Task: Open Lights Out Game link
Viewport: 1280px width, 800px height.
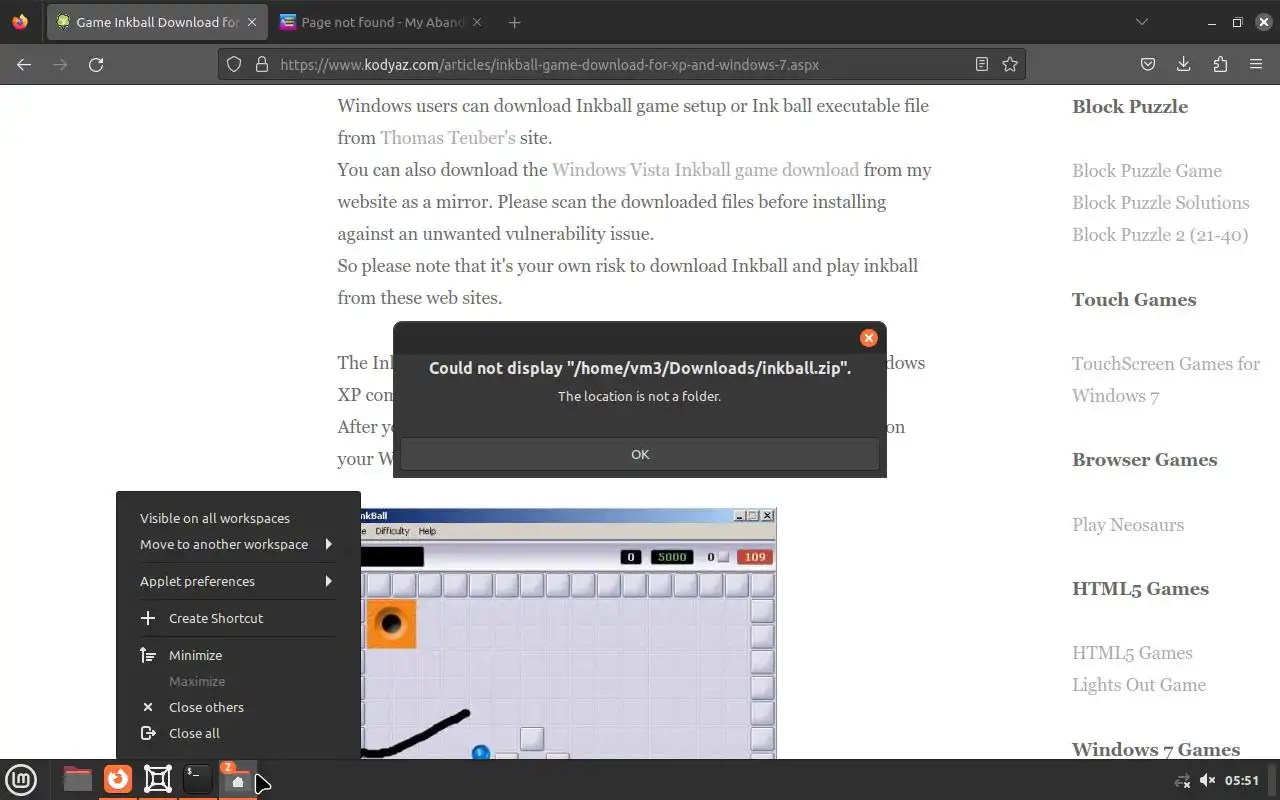Action: coord(1139,685)
